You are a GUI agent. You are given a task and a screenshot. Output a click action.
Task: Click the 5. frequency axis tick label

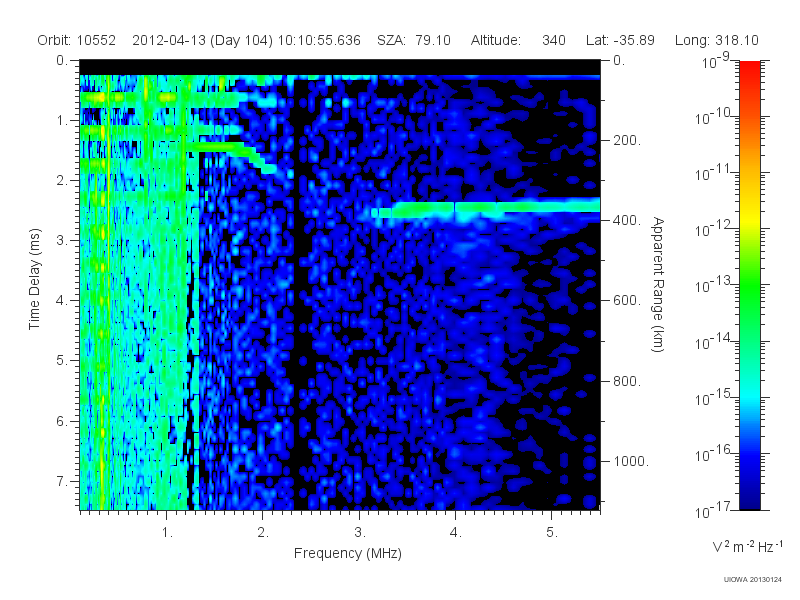[552, 532]
